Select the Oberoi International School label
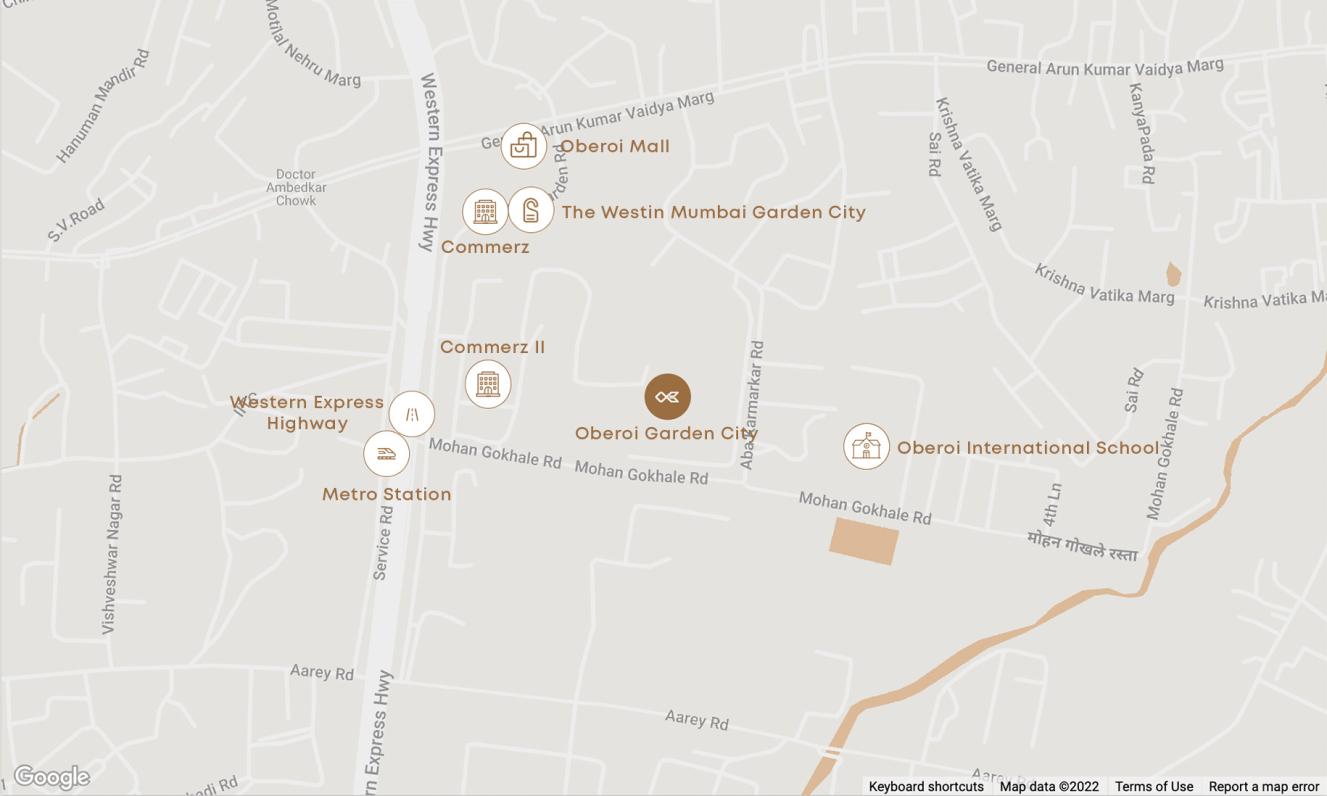Screen dimensions: 1327x796 (x=1028, y=447)
